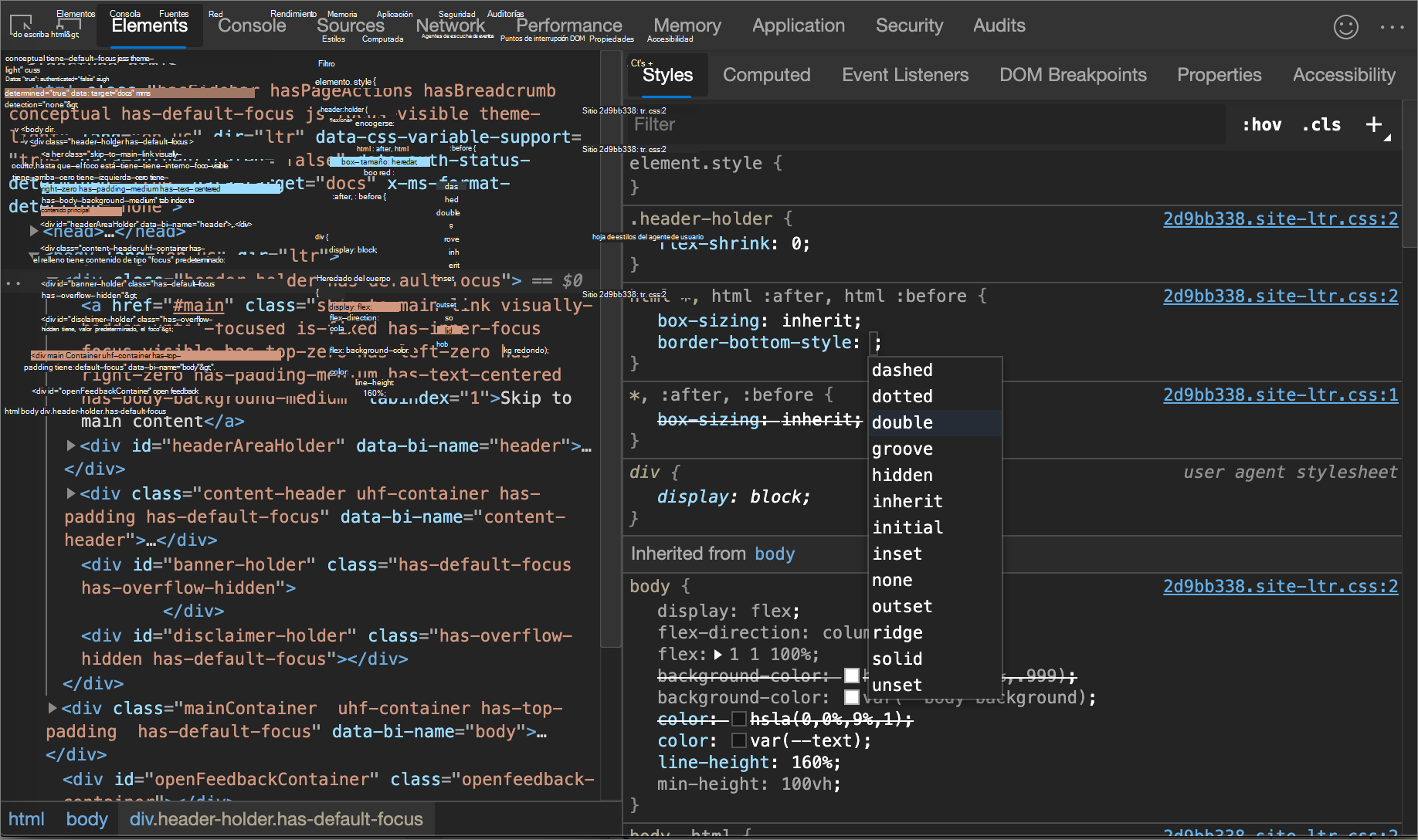Image resolution: width=1418 pixels, height=840 pixels.
Task: Click the color swatch beside var(--text)
Action: (x=738, y=740)
